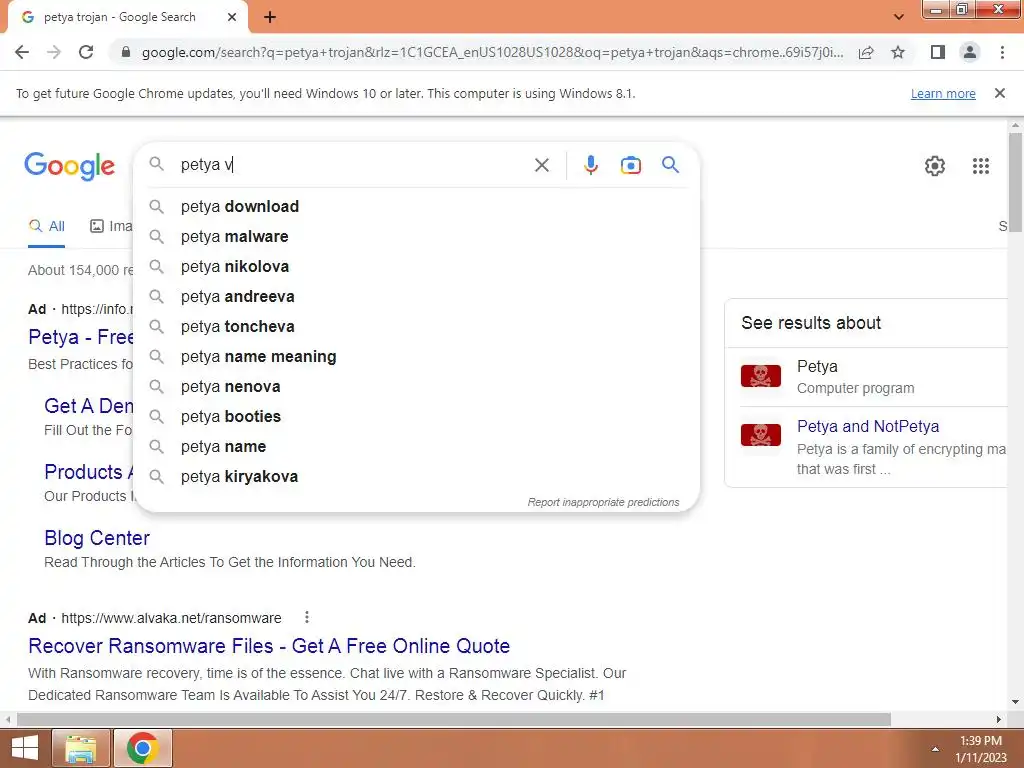This screenshot has height=768, width=1024.
Task: Choose the 'petya download' suggestion
Action: [x=416, y=206]
